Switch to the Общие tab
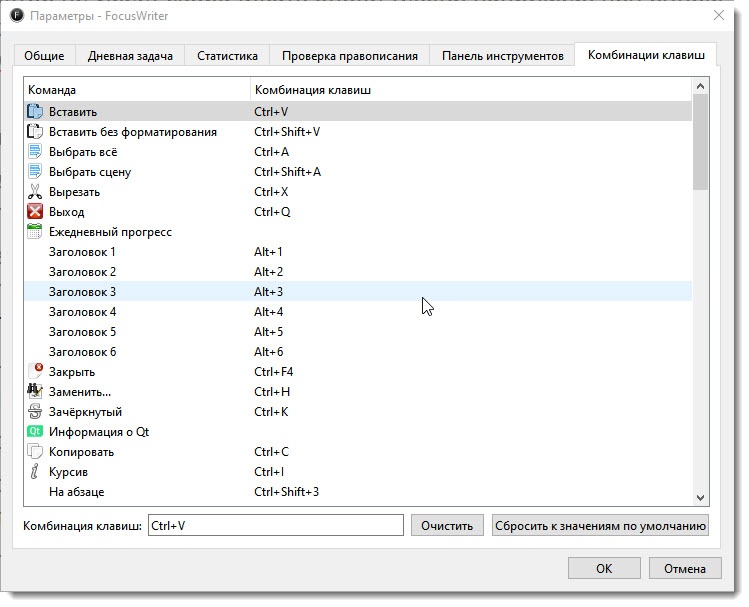The width and height of the screenshot is (749, 607). point(44,56)
